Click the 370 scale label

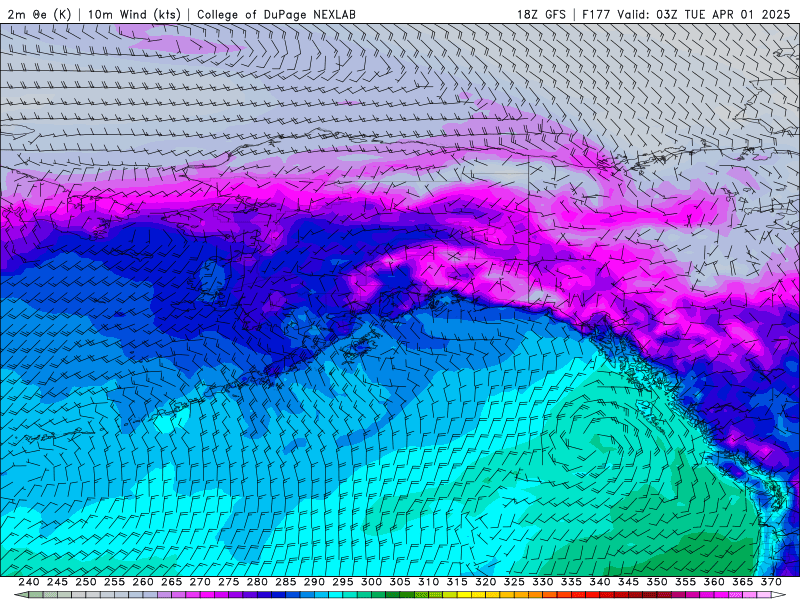[771, 582]
